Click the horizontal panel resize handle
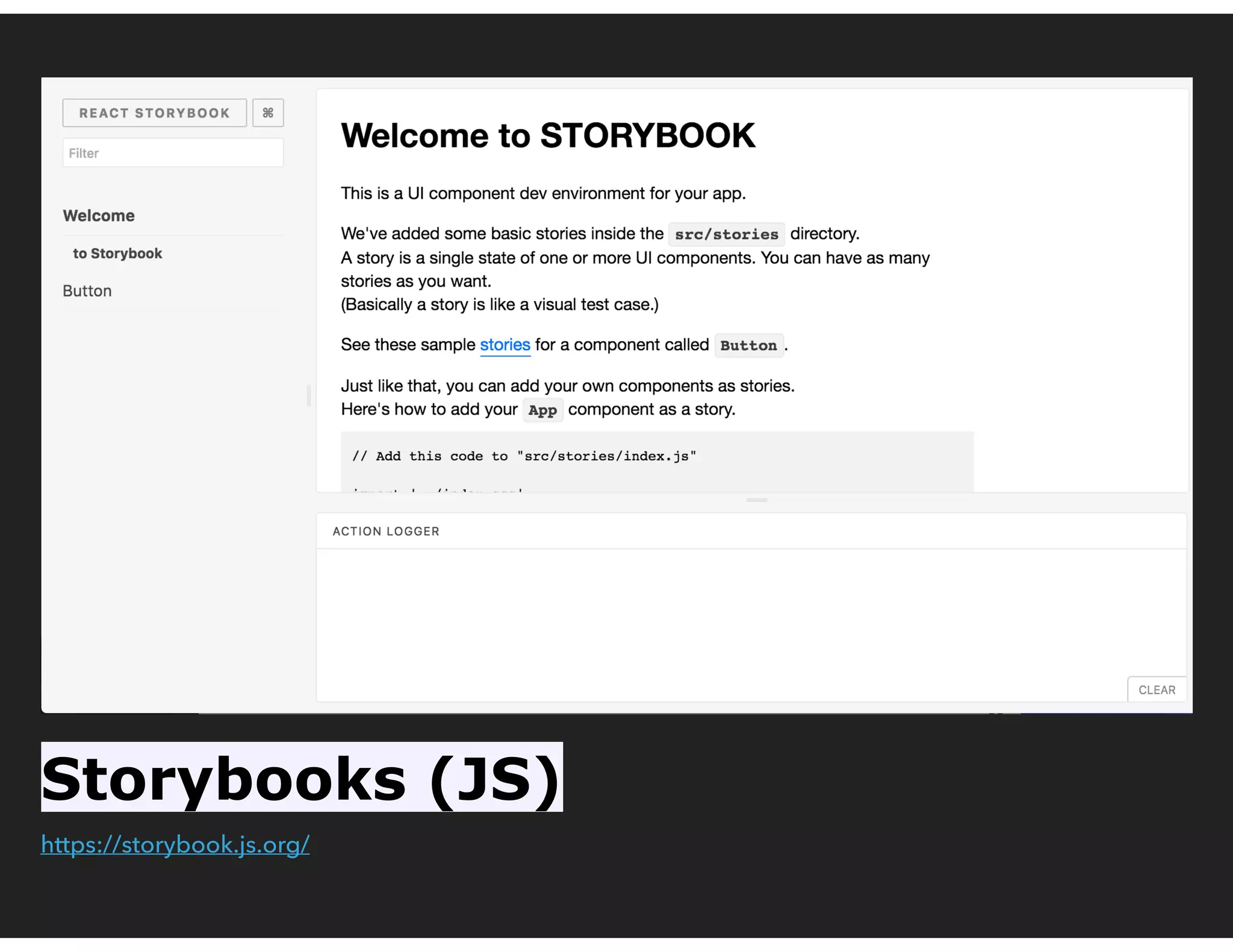 [757, 500]
